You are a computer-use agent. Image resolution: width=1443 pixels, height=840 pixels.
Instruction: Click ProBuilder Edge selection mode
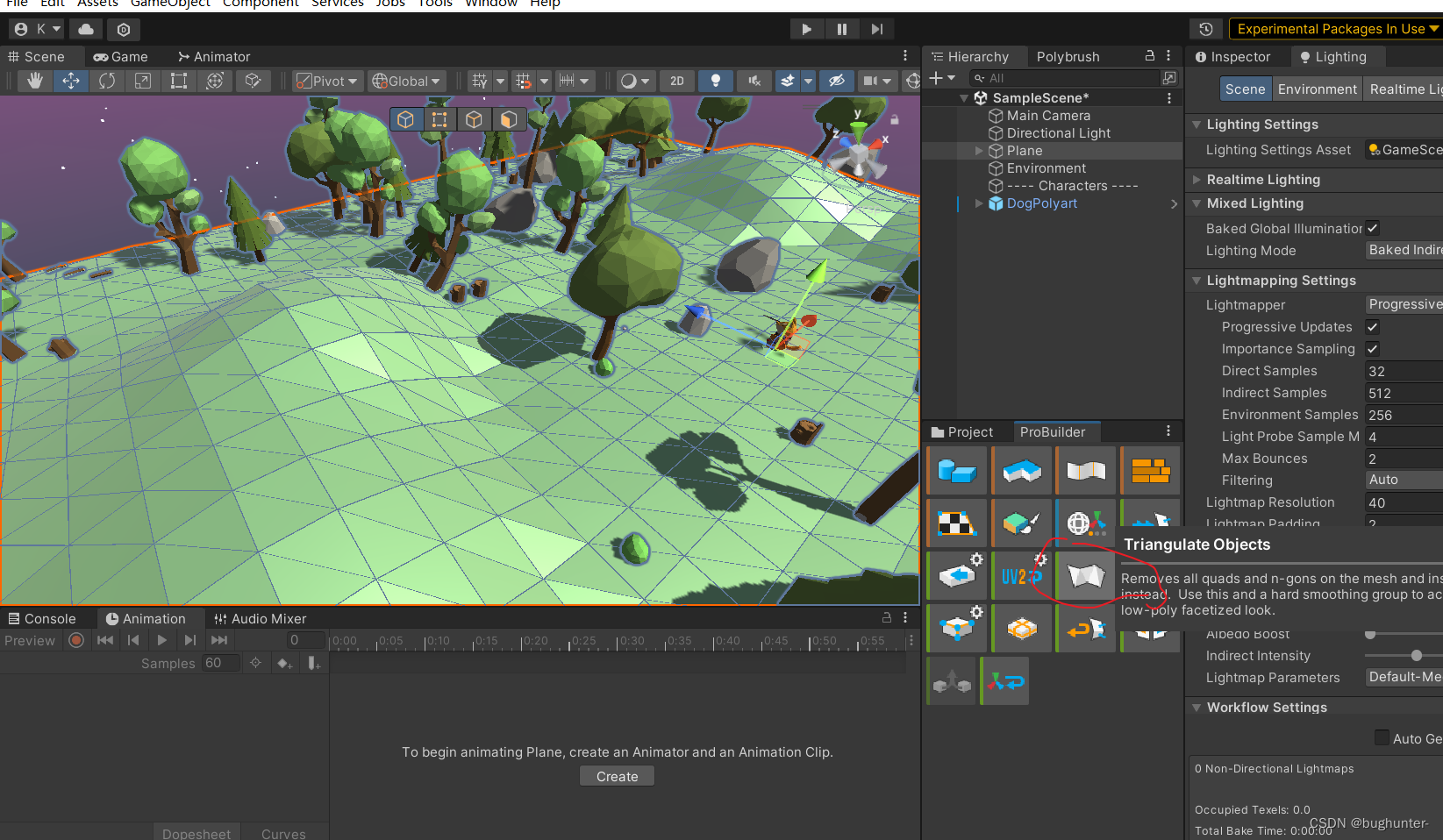tap(474, 119)
